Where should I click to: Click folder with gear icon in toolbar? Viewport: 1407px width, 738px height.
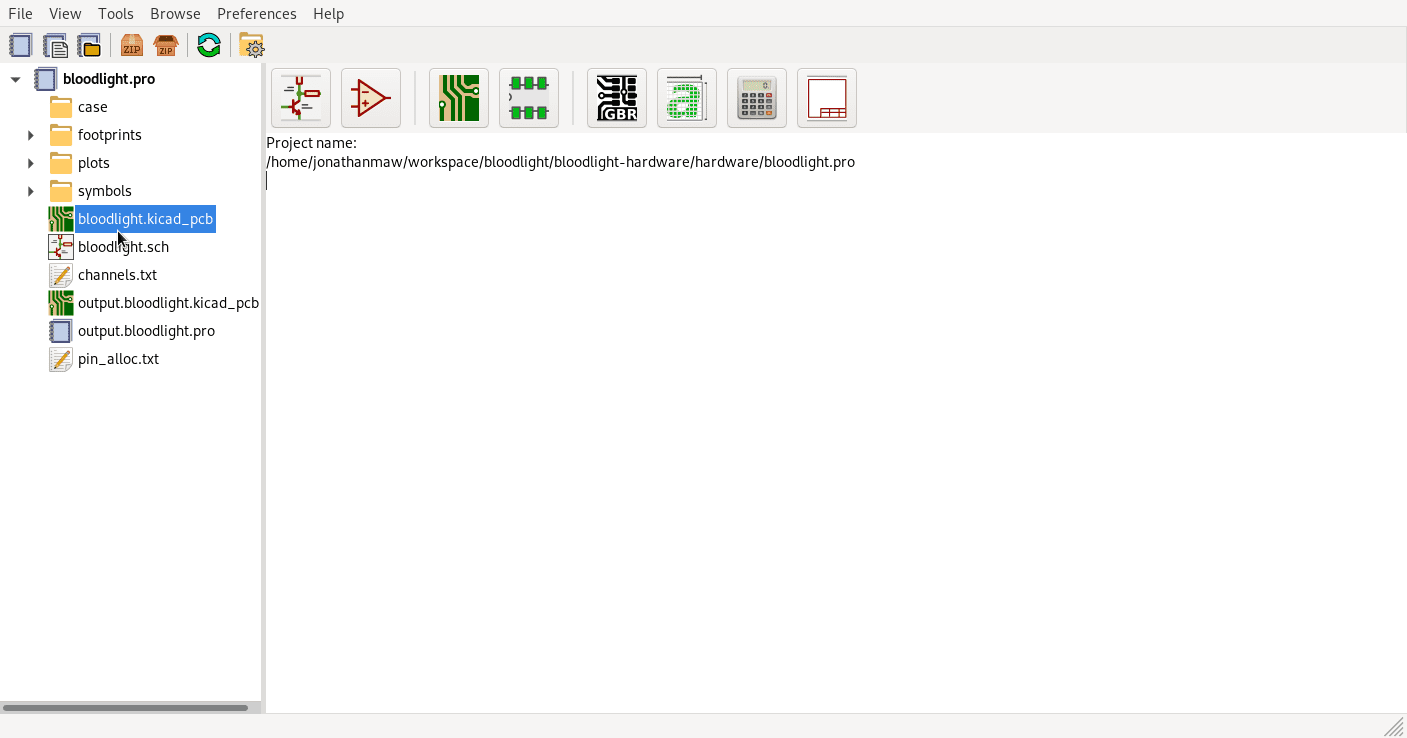[252, 45]
